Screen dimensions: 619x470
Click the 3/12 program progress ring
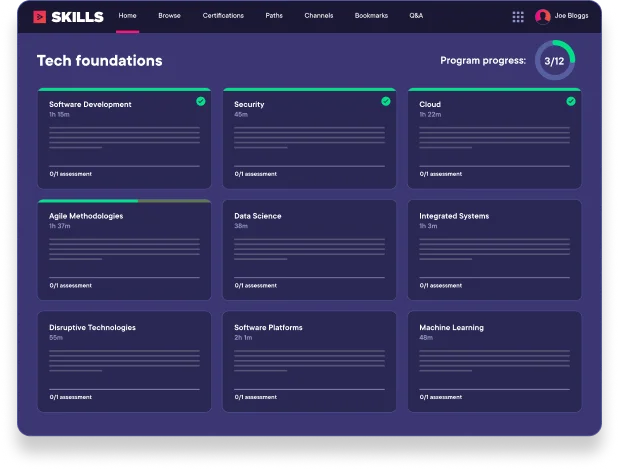pos(554,61)
